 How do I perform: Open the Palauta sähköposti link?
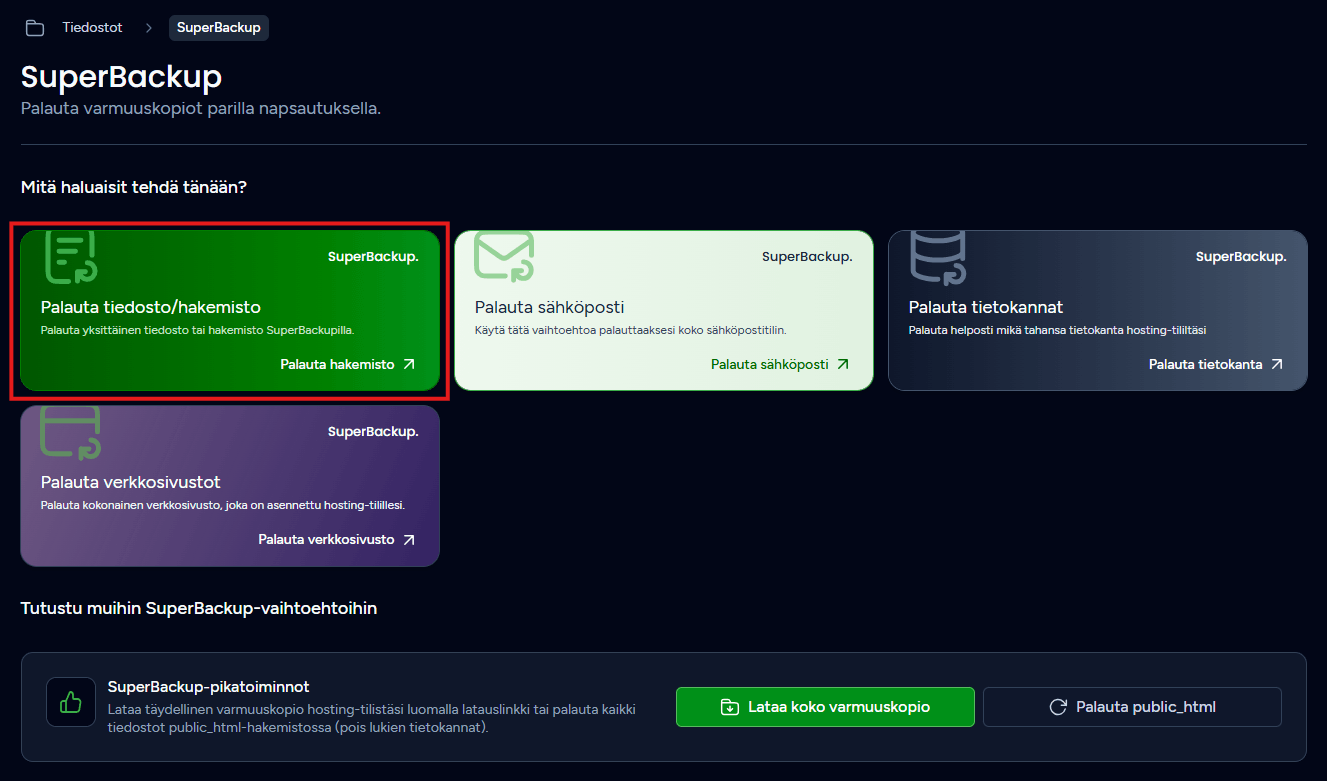click(770, 365)
